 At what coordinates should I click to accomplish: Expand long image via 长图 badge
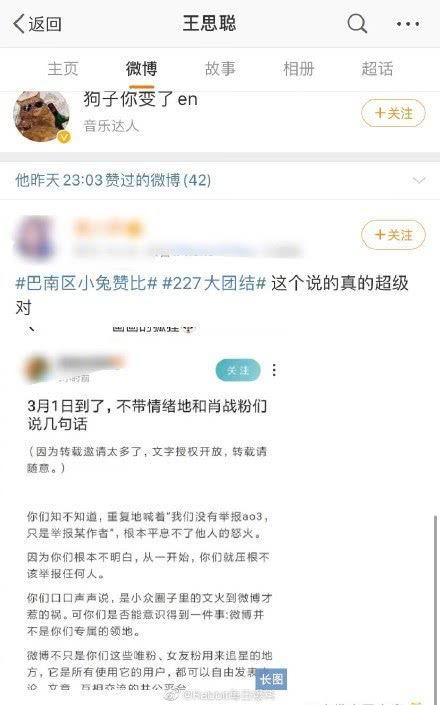coord(271,679)
